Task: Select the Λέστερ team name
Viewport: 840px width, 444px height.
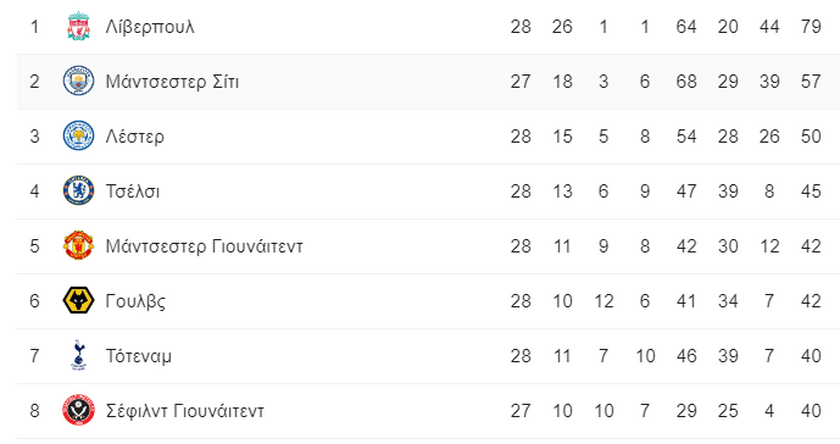Action: tap(134, 137)
